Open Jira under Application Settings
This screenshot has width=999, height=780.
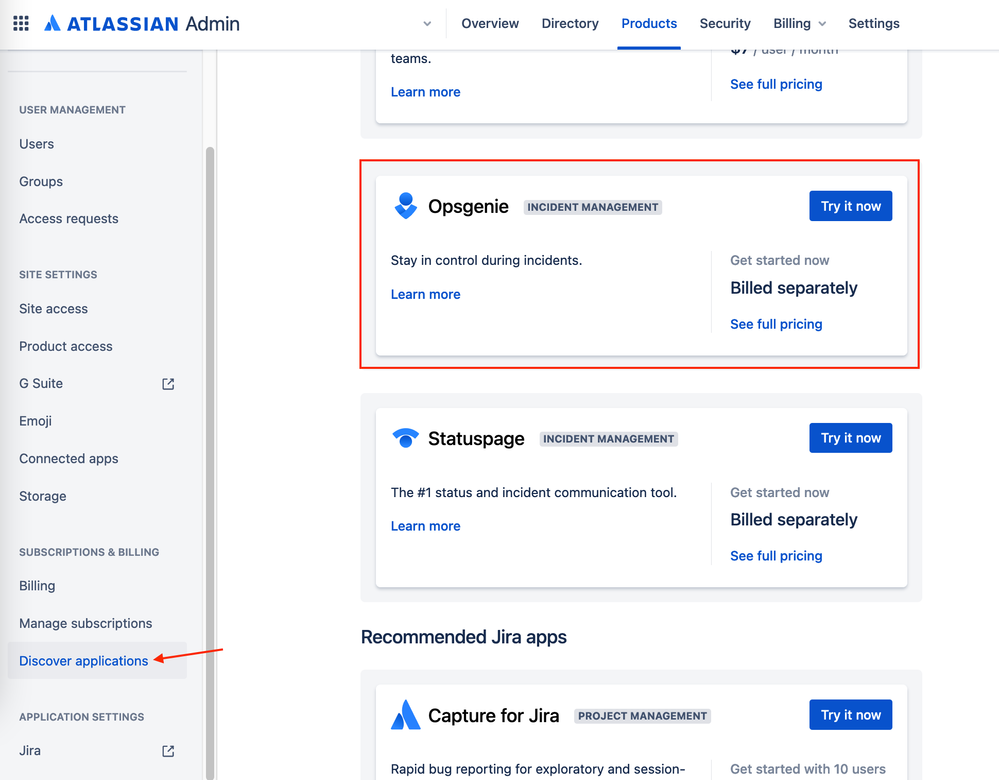point(97,751)
